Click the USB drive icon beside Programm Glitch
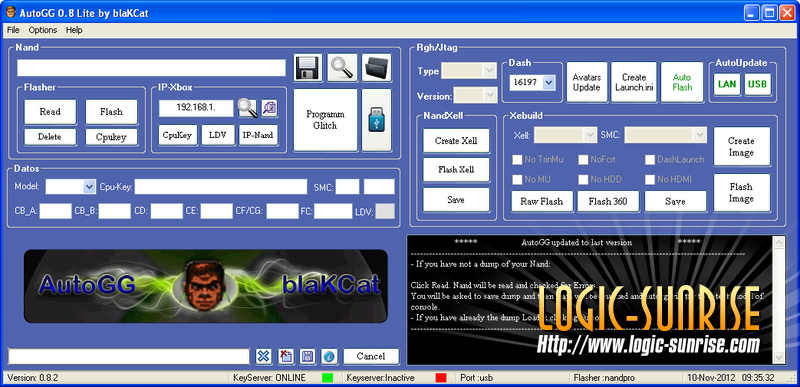 click(377, 120)
